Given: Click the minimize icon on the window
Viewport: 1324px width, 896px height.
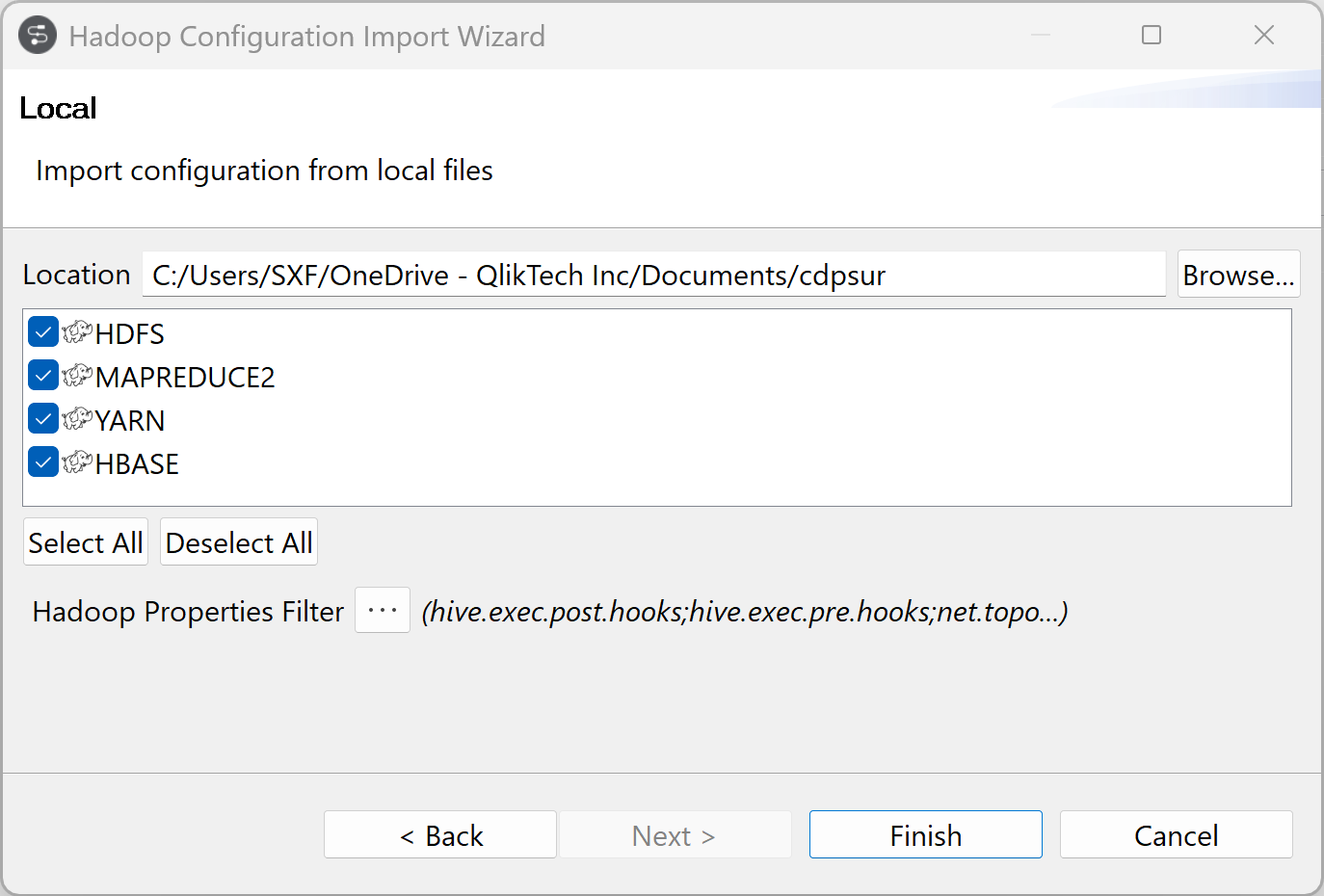Looking at the screenshot, I should pyautogui.click(x=1039, y=35).
